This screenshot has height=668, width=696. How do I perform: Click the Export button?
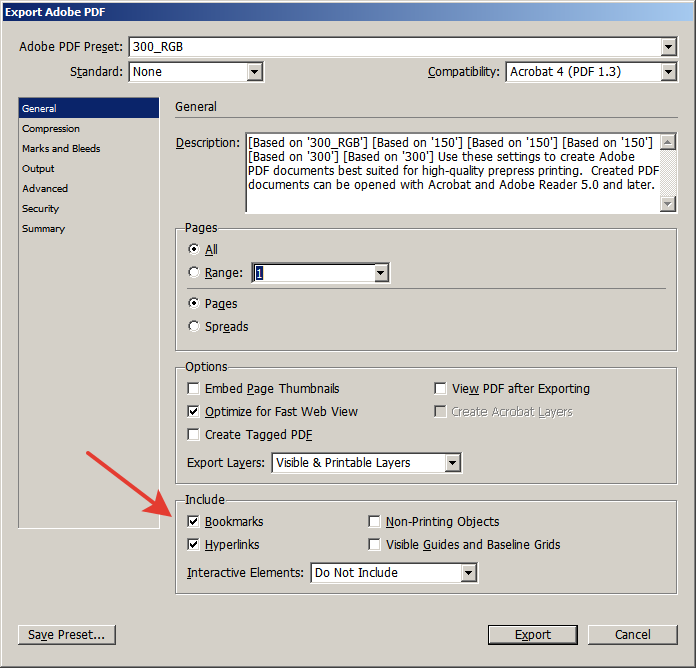click(x=533, y=635)
